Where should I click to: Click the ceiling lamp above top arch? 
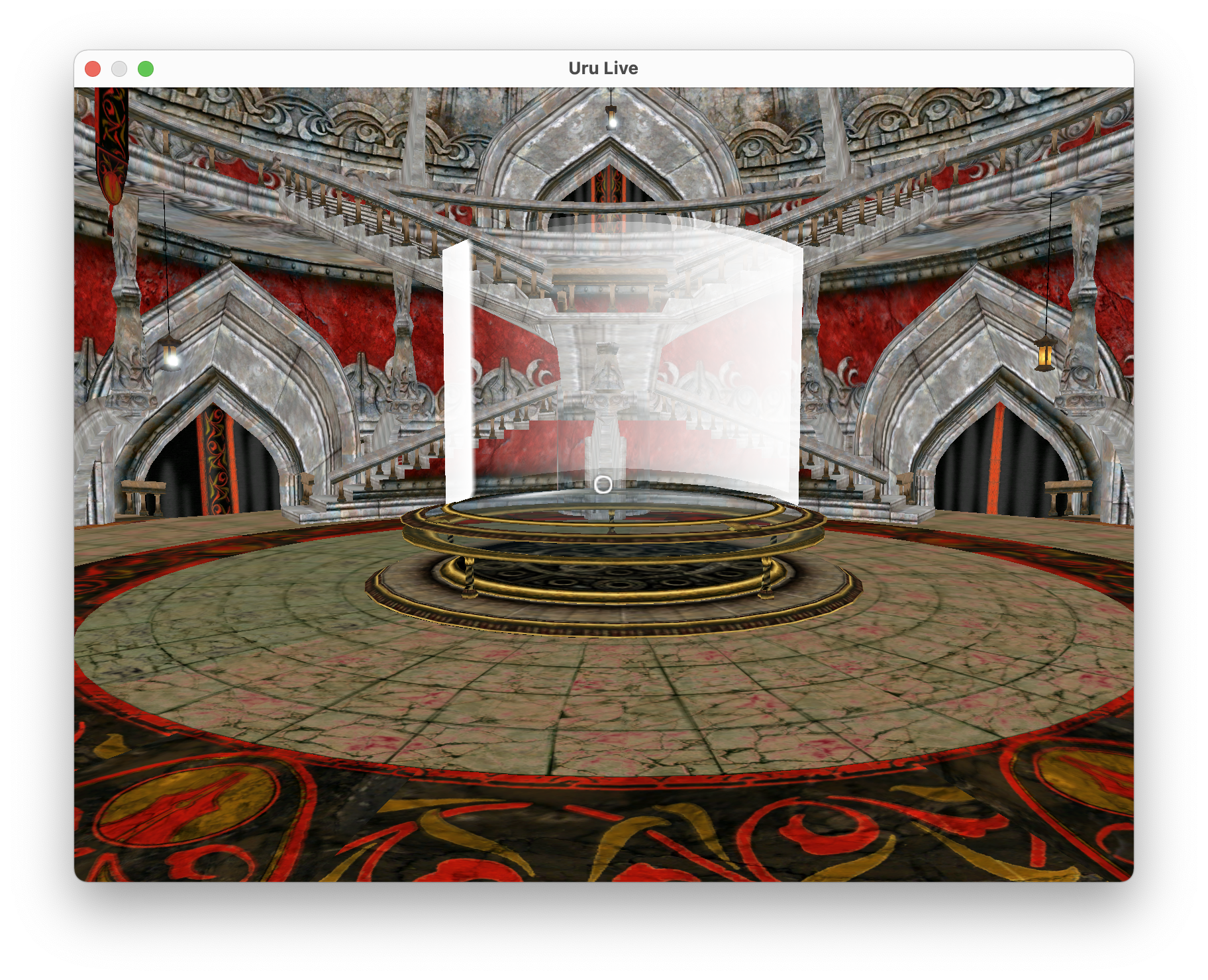tap(611, 117)
